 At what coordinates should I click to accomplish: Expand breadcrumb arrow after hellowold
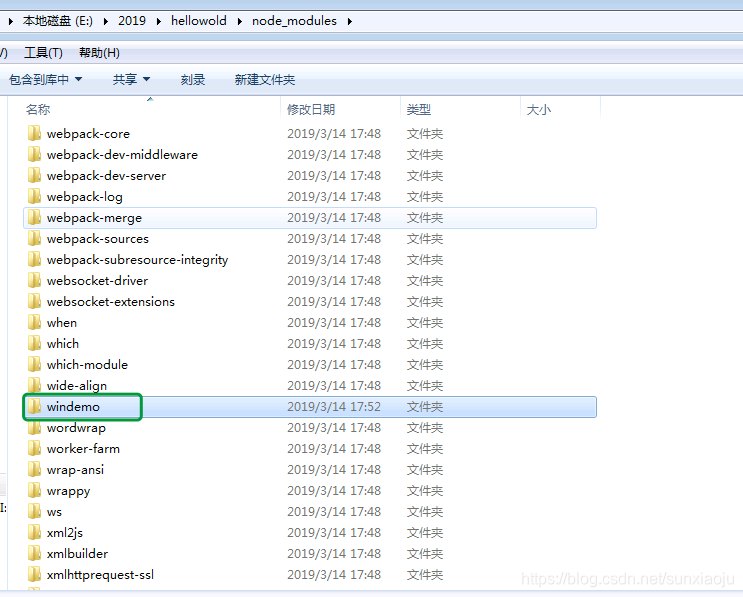[x=240, y=21]
